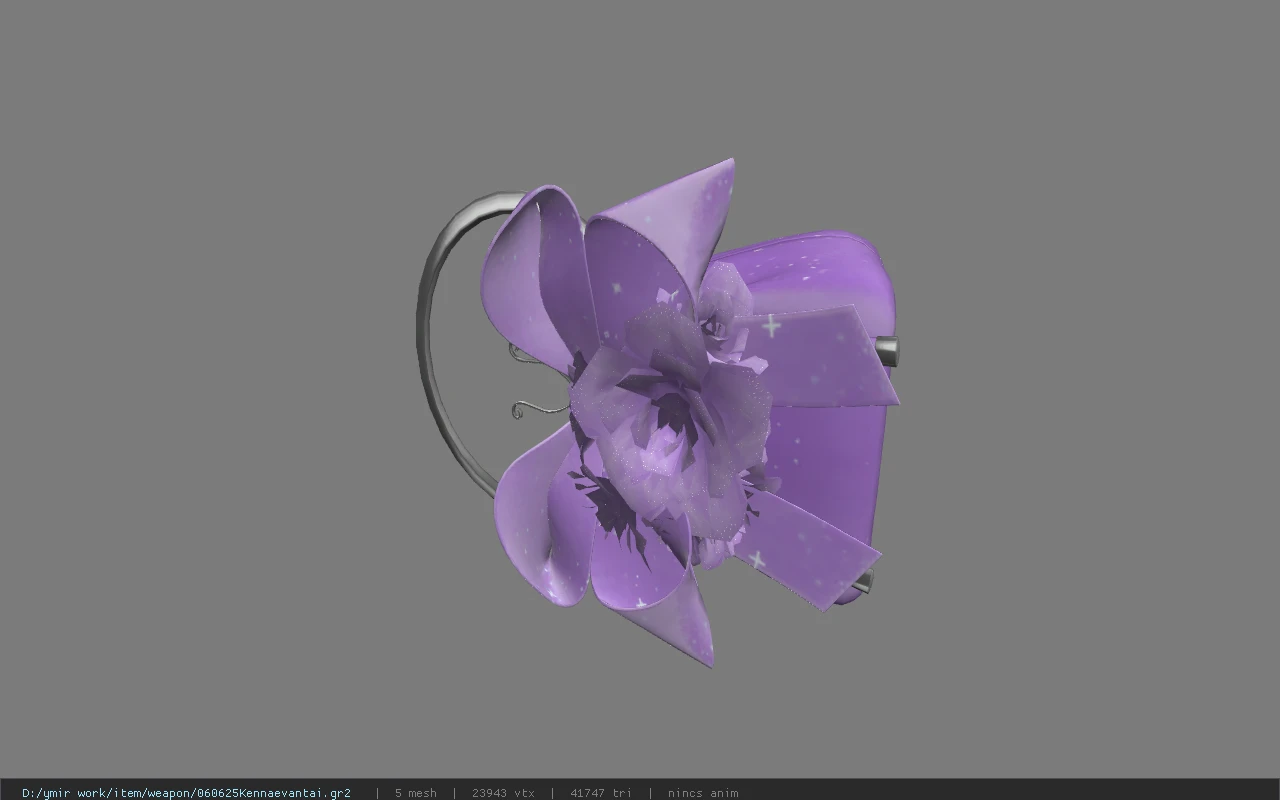Click the '23943 vtx' vertex count

[503, 793]
